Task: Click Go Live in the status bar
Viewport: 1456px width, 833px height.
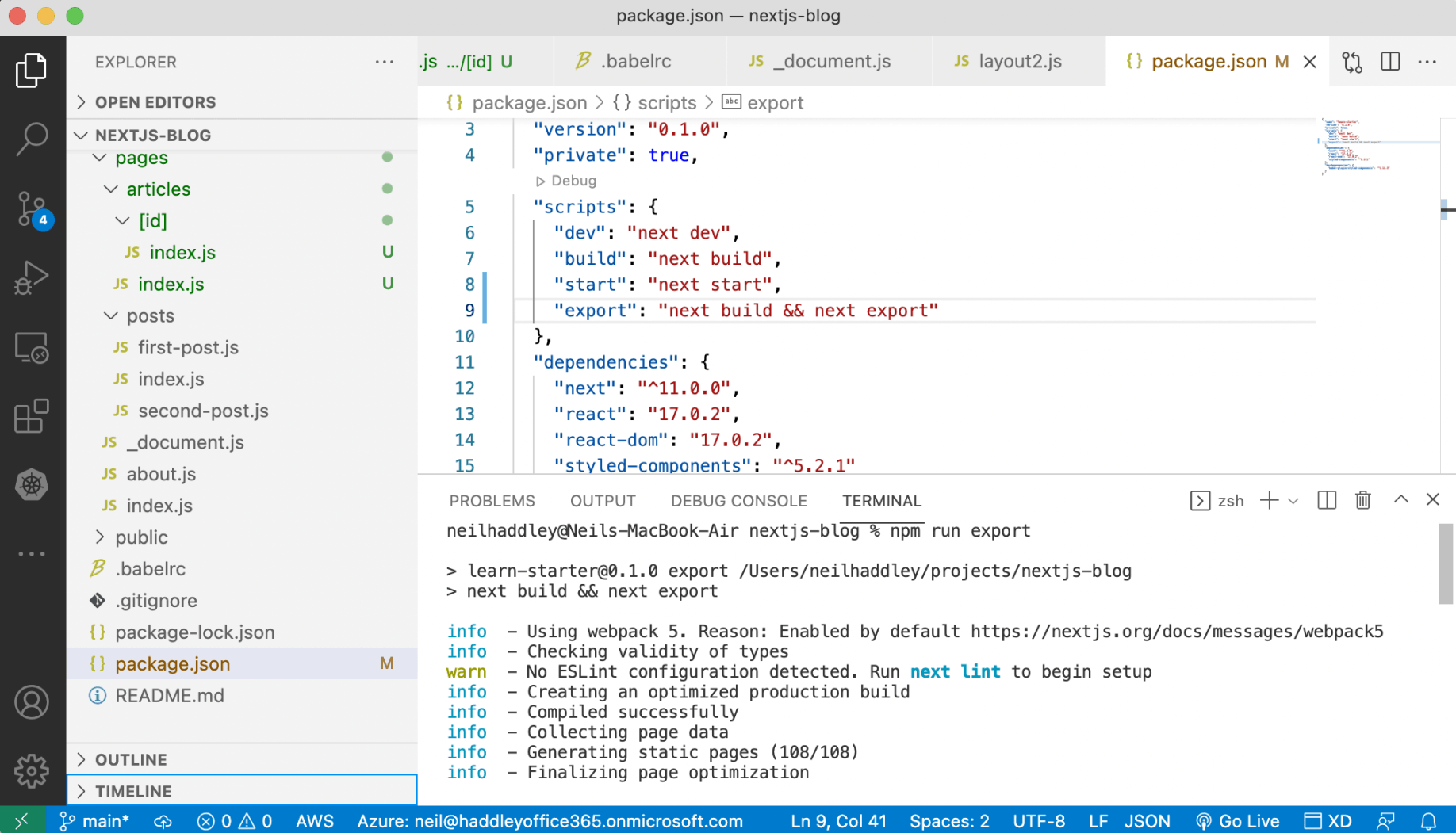Action: point(1237,821)
